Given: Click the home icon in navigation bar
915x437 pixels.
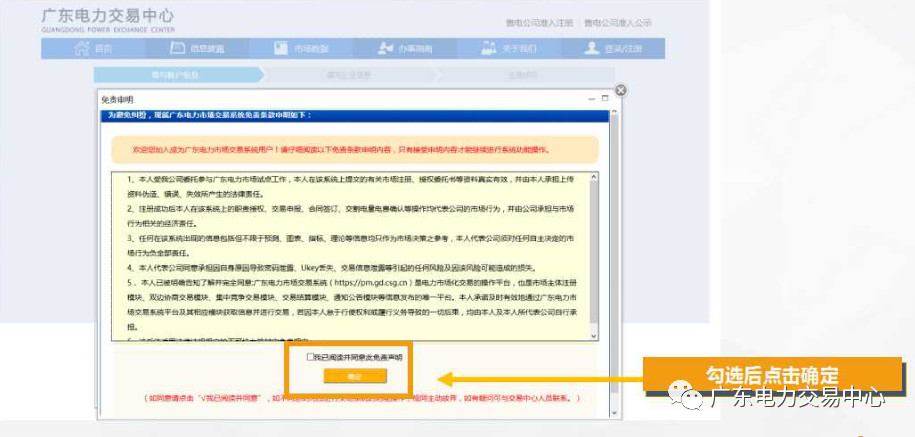Looking at the screenshot, I should tap(78, 48).
